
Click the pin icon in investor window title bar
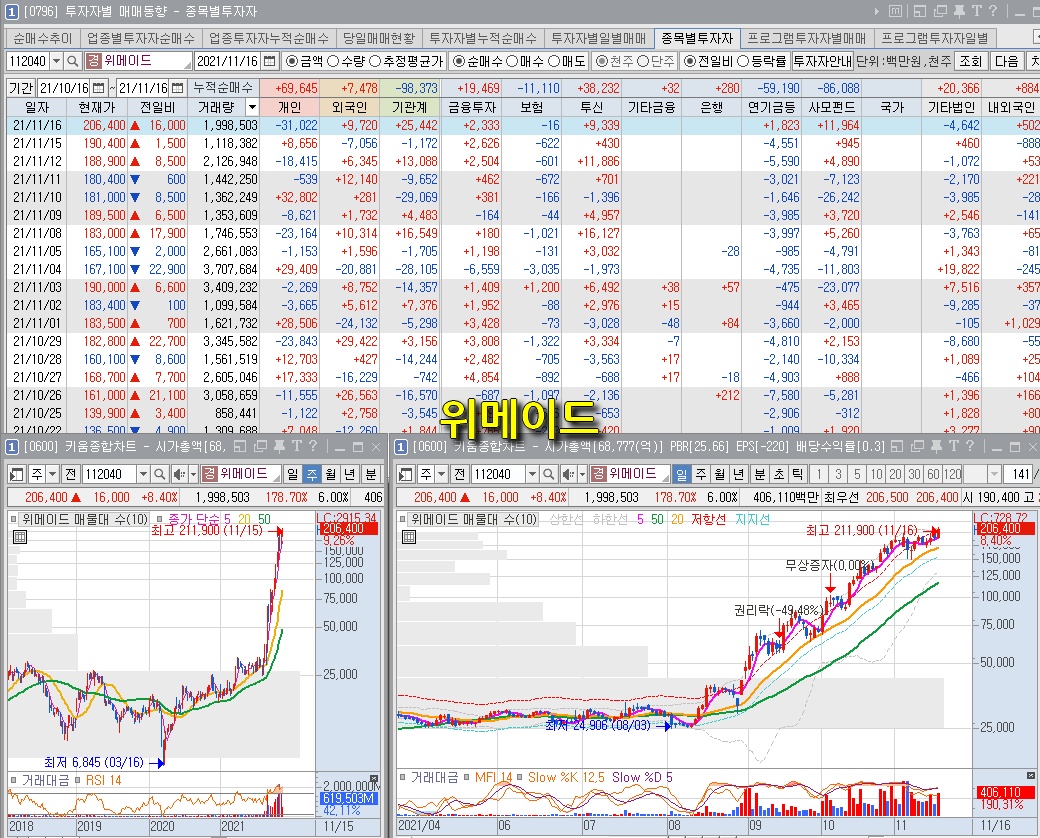pos(959,11)
